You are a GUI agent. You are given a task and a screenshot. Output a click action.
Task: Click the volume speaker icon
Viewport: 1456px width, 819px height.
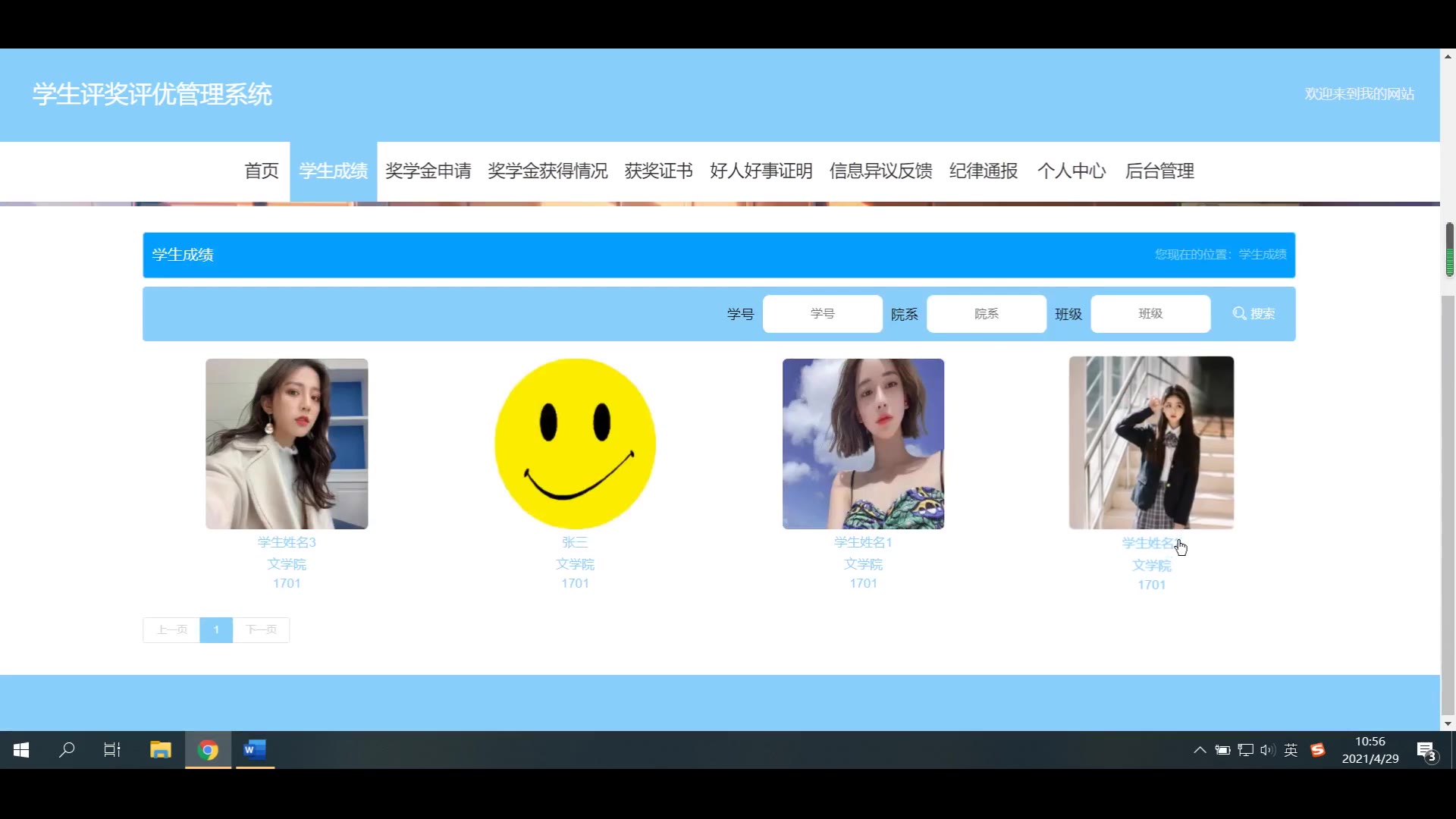[x=1267, y=750]
